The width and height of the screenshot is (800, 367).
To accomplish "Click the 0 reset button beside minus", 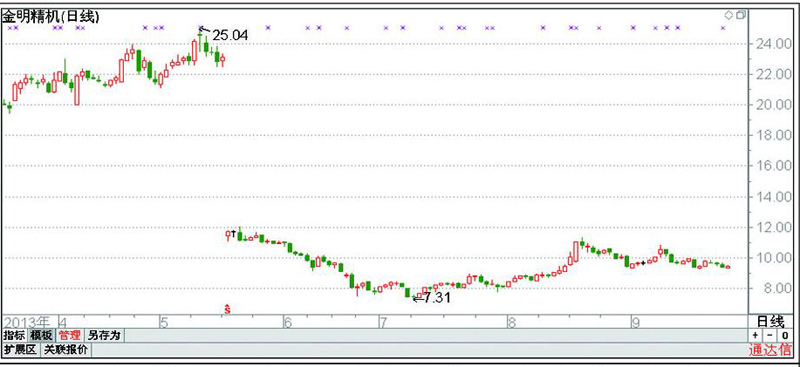I will coord(784,336).
